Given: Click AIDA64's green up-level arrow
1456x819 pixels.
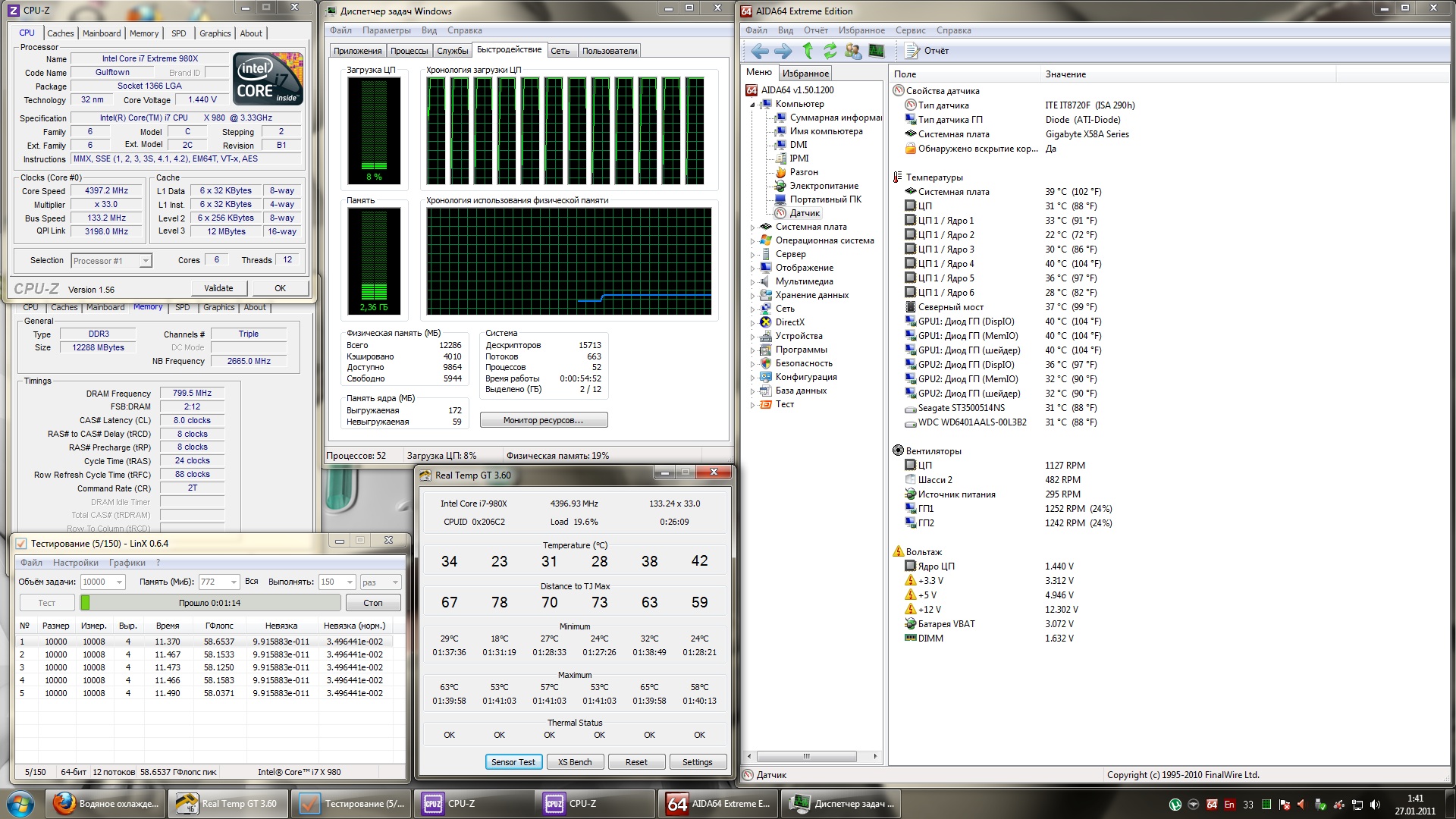Looking at the screenshot, I should [808, 51].
